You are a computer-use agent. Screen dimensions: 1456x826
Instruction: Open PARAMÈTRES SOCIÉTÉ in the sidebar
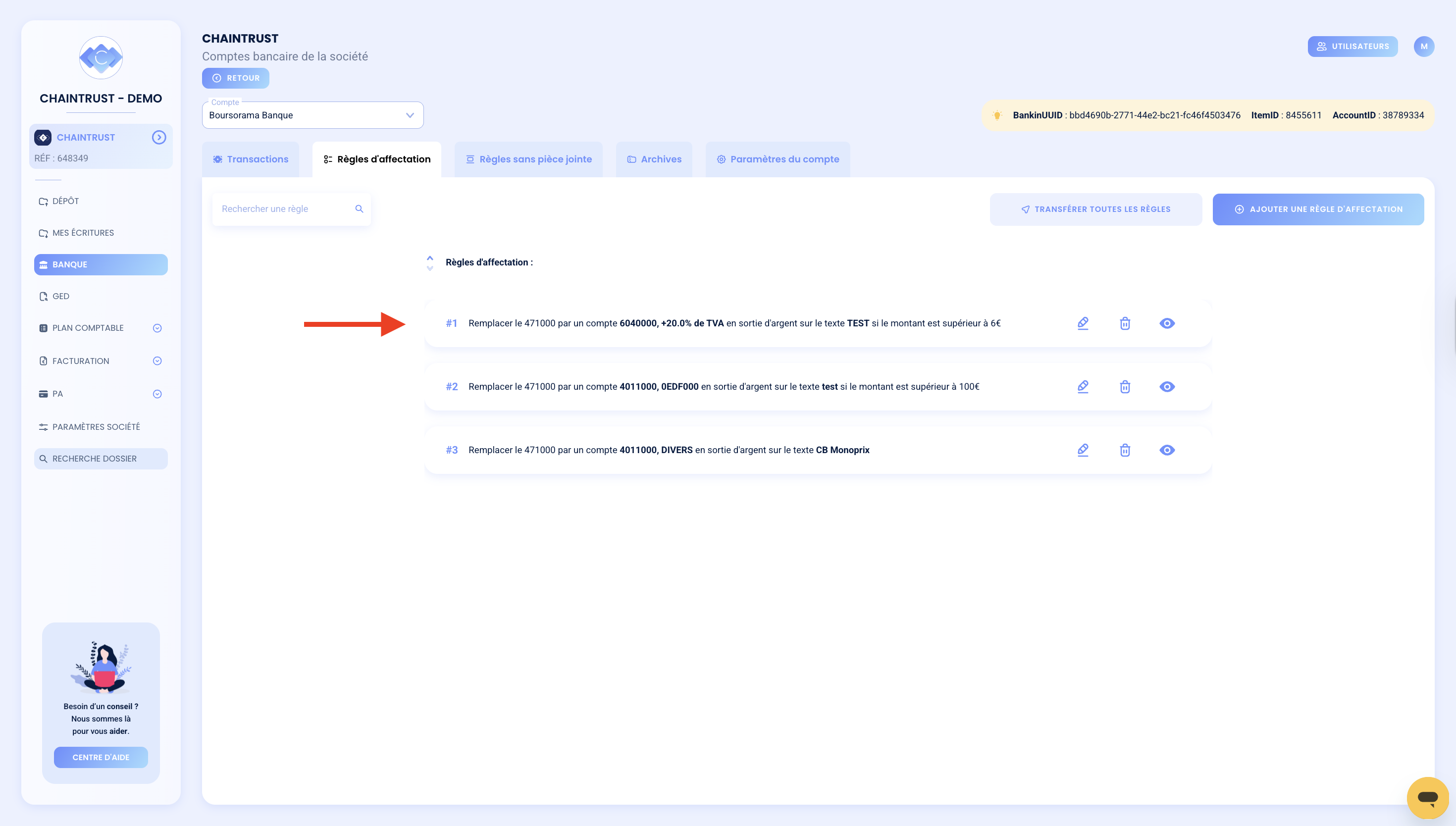tap(101, 426)
